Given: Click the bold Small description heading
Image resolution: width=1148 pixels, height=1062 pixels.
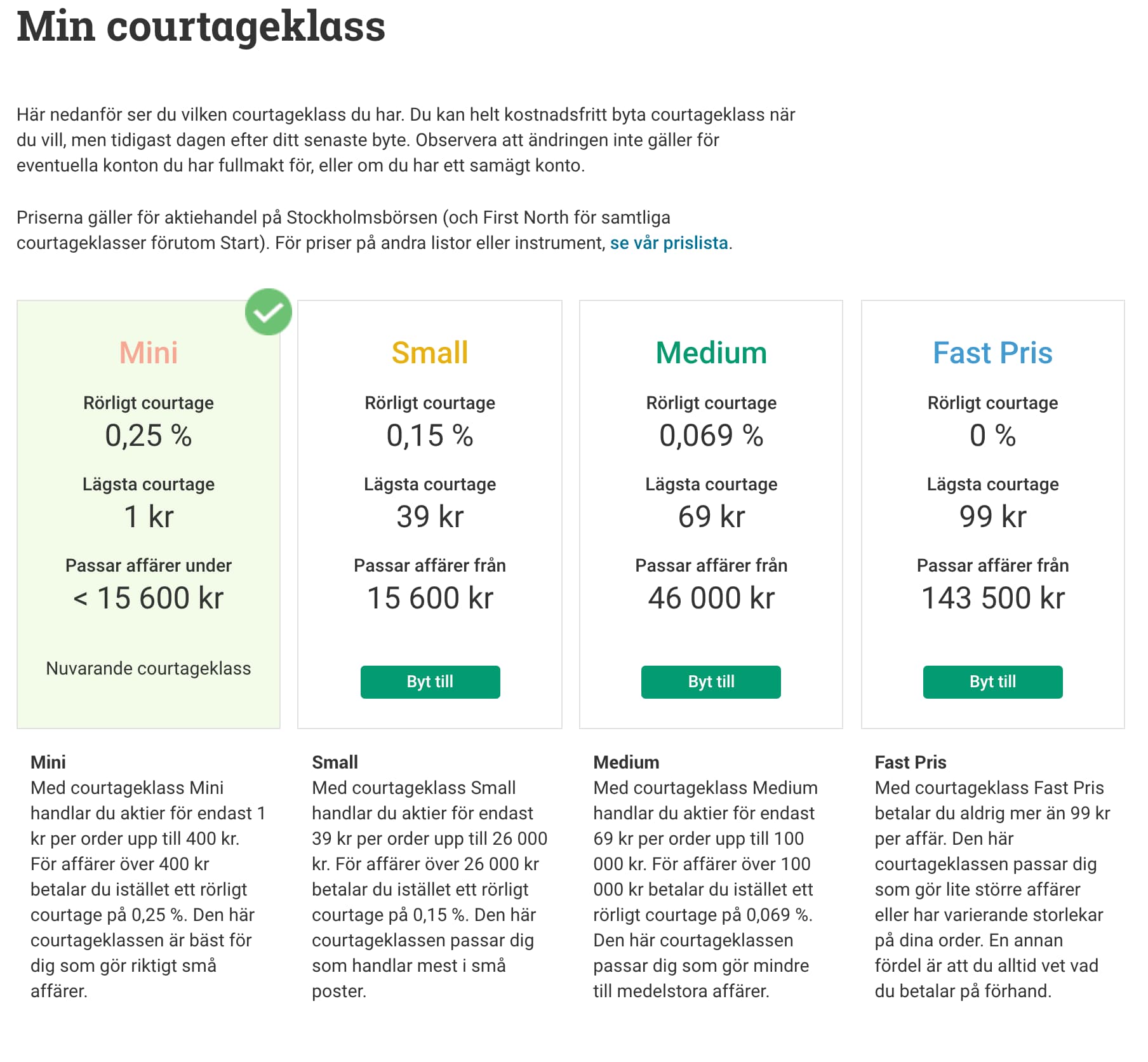Looking at the screenshot, I should [335, 762].
